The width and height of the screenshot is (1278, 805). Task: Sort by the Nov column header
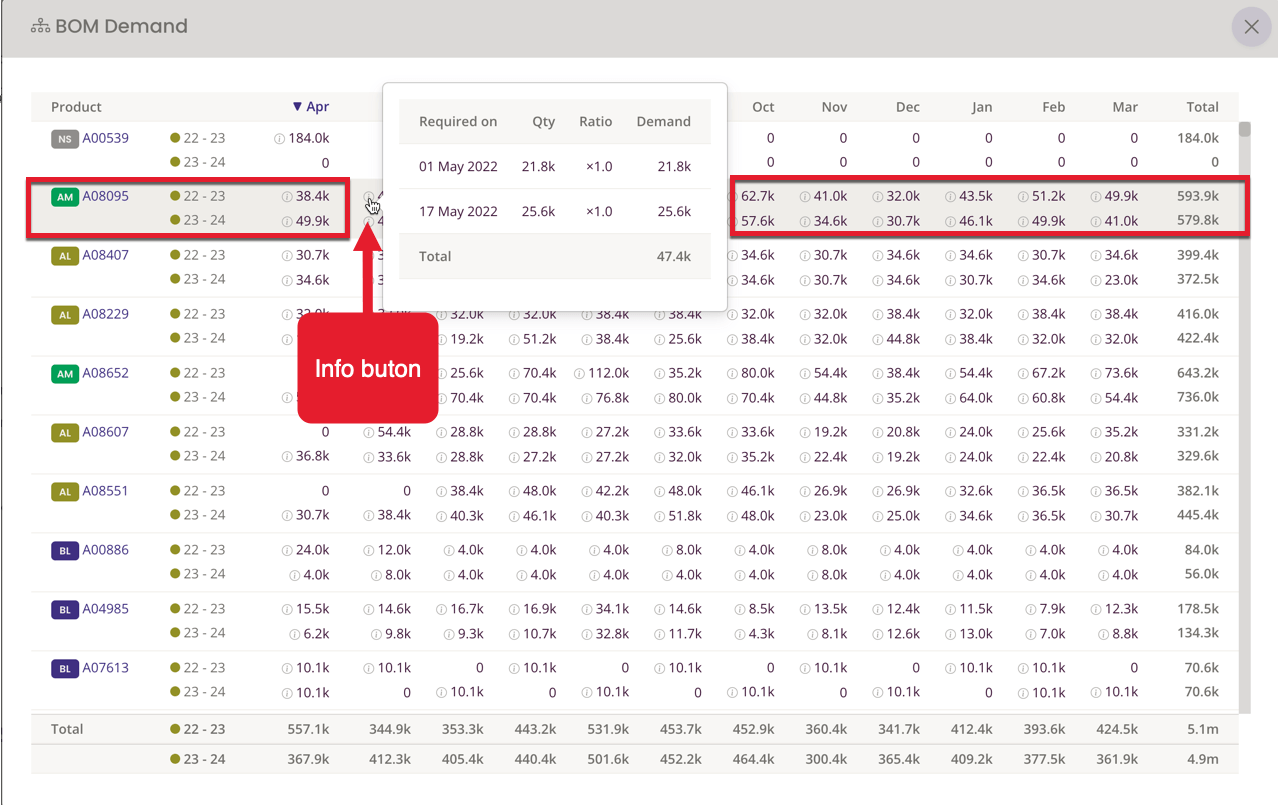click(x=835, y=107)
